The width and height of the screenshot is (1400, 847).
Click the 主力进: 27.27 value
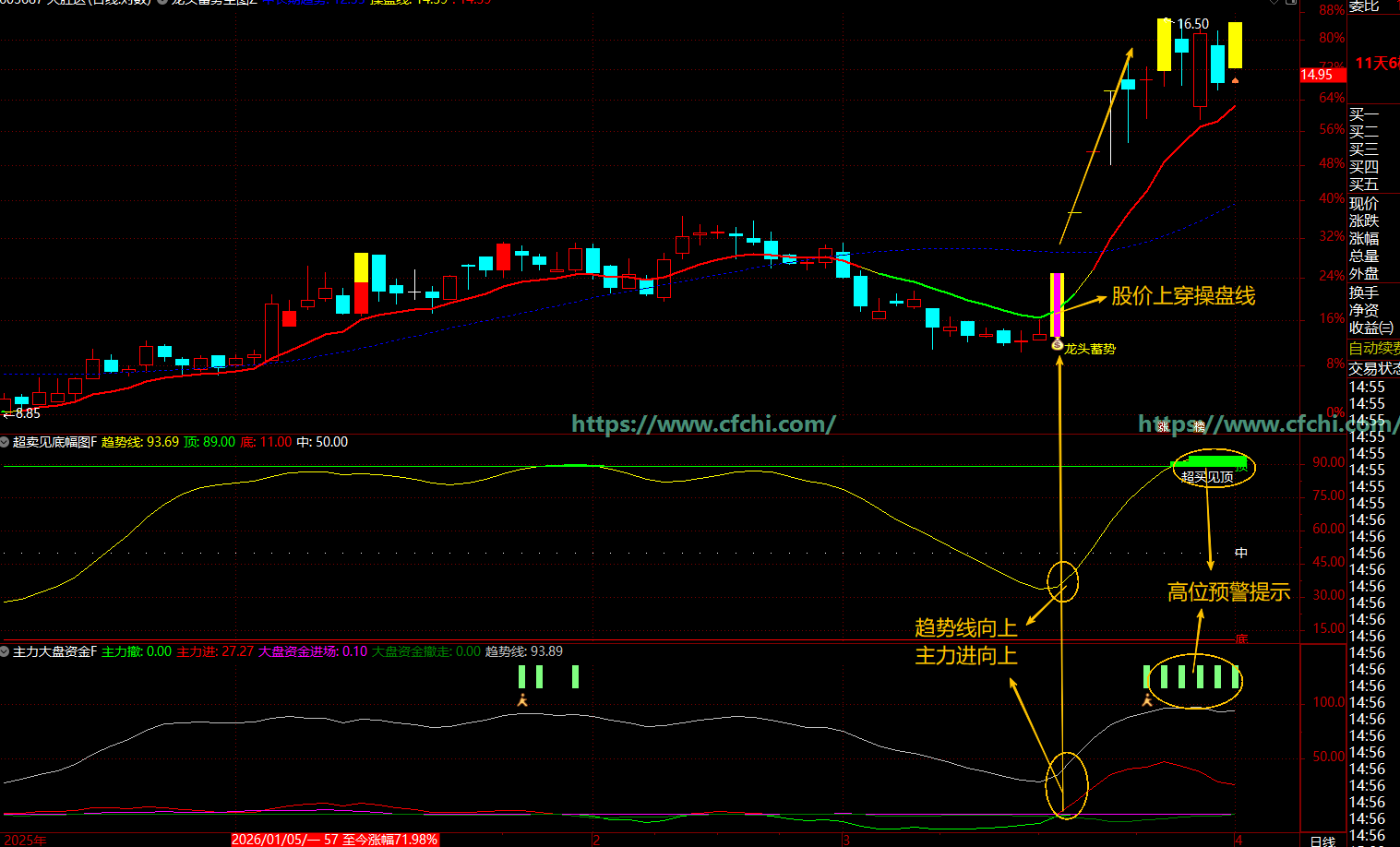[215, 651]
